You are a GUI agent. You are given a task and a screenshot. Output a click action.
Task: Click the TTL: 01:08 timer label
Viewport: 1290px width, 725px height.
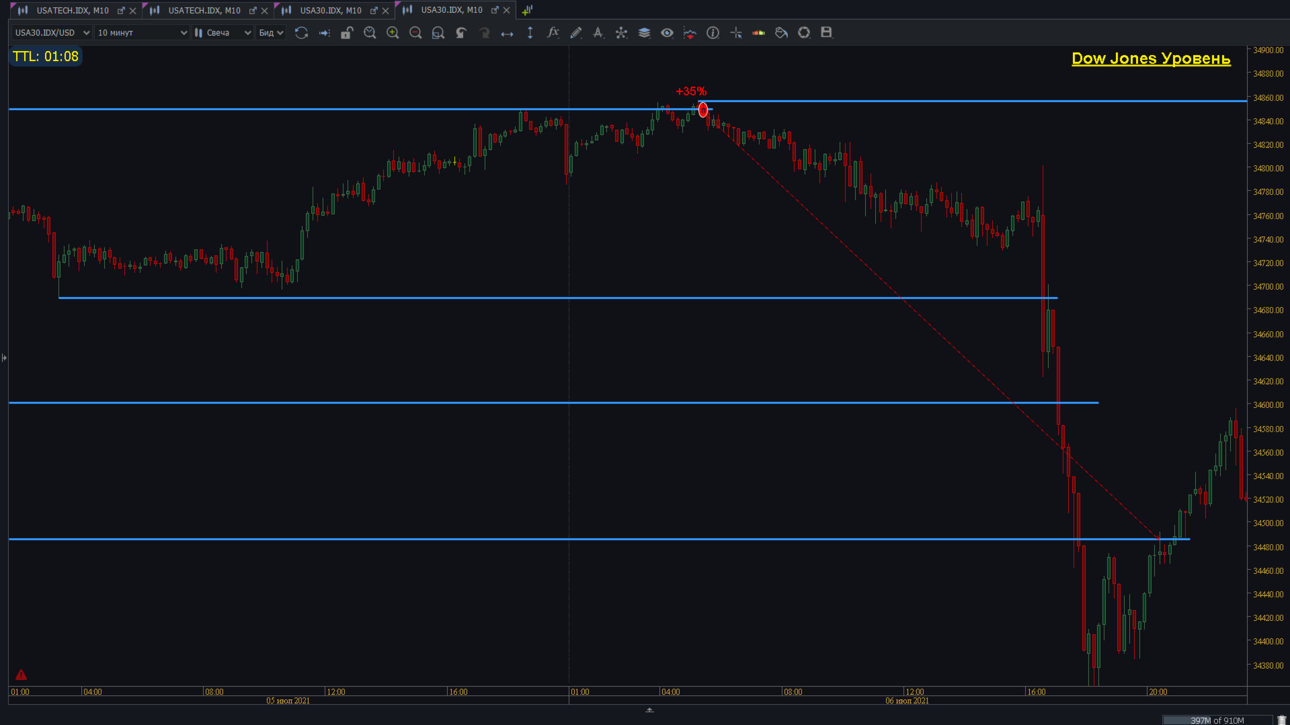45,57
